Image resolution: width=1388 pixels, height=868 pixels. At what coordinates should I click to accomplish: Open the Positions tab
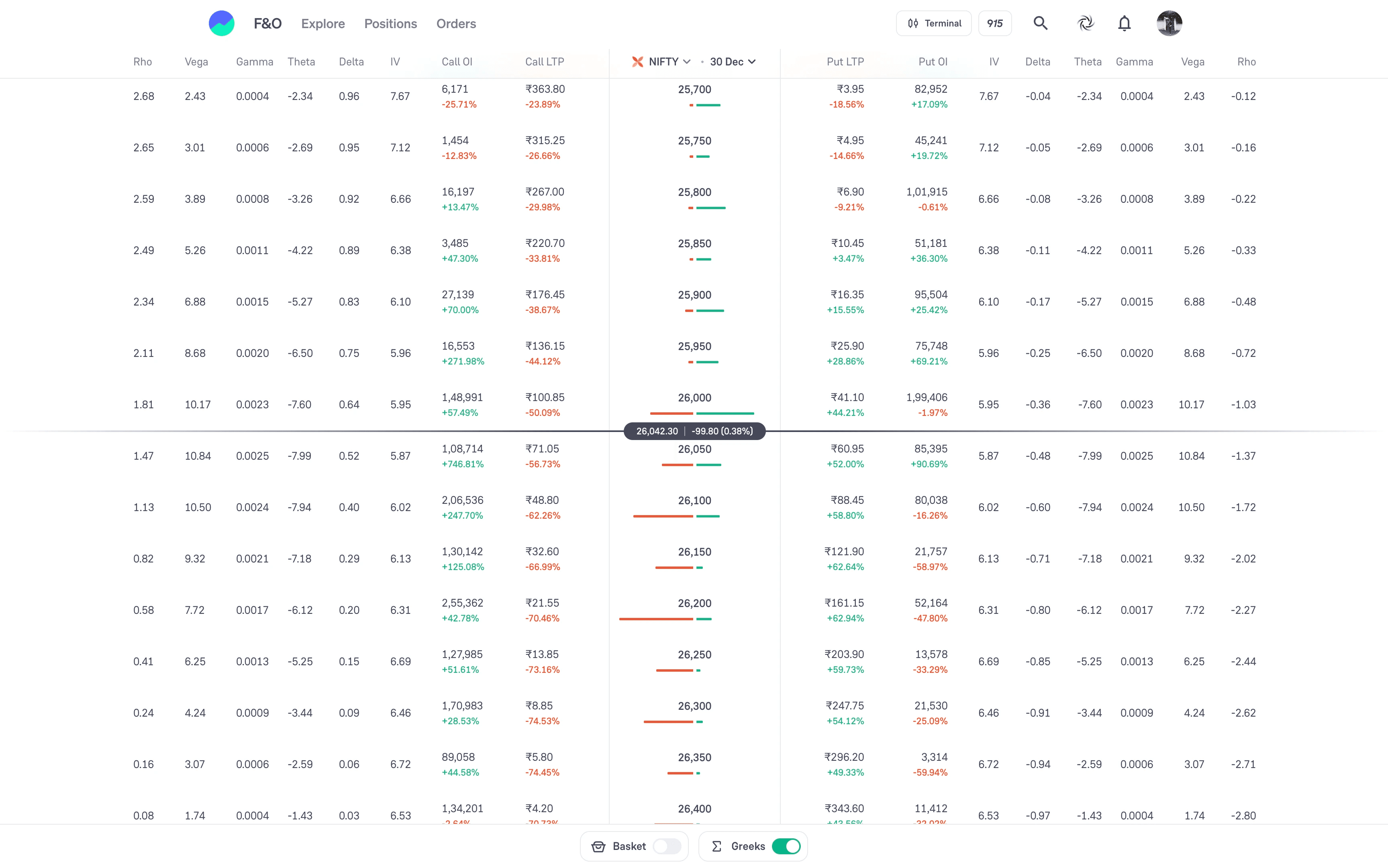(390, 24)
